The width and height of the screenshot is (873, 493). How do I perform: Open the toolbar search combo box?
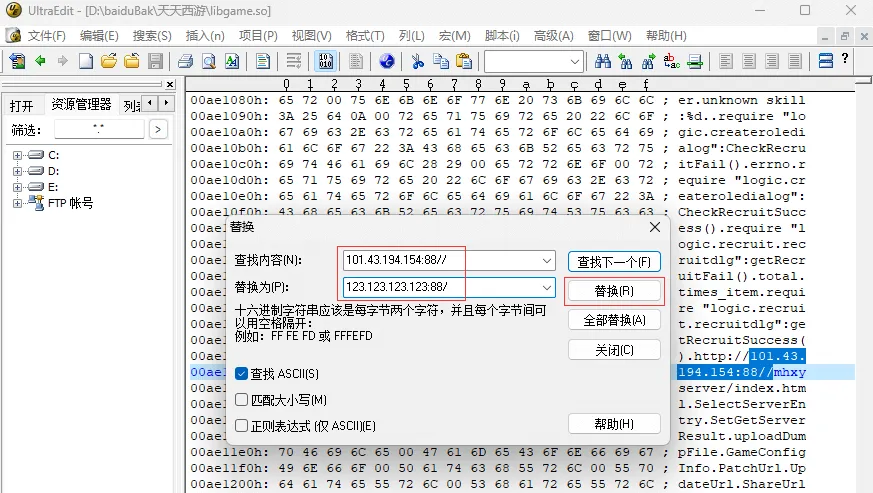coord(534,61)
